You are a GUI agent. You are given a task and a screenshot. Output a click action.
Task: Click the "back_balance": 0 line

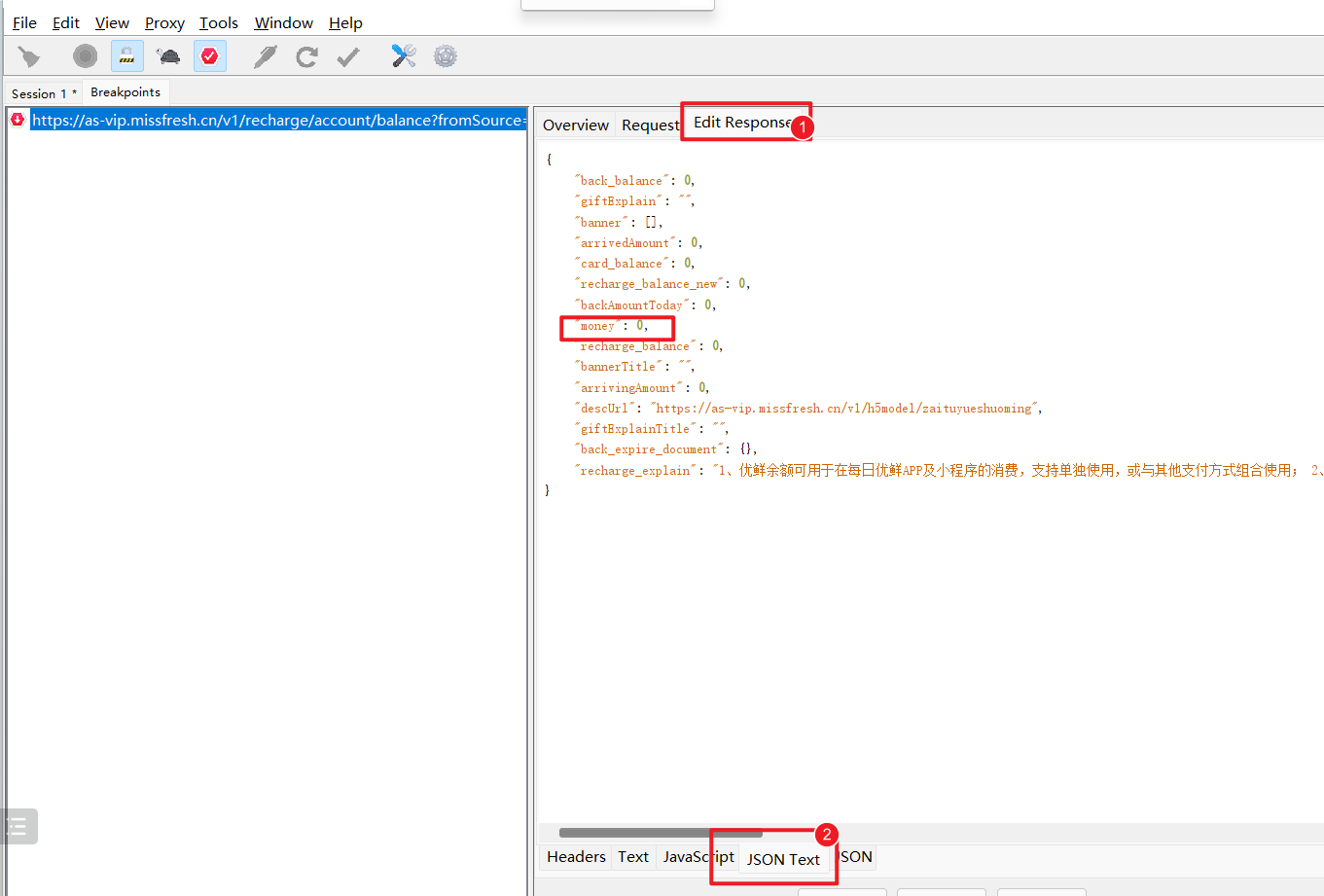click(x=634, y=181)
